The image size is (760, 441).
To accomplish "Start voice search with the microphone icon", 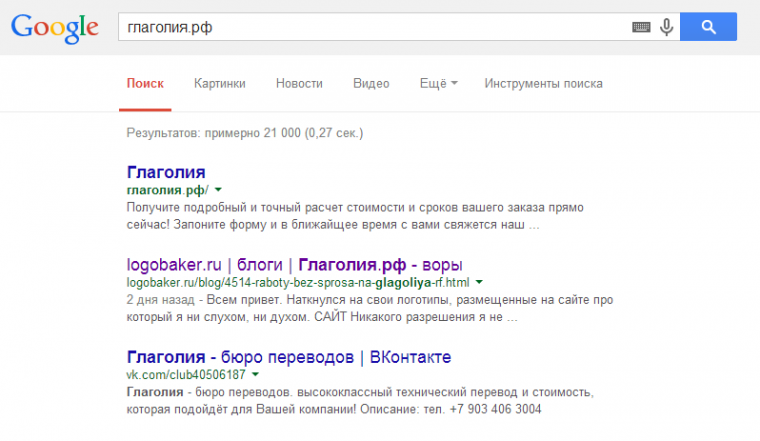I will 666,28.
